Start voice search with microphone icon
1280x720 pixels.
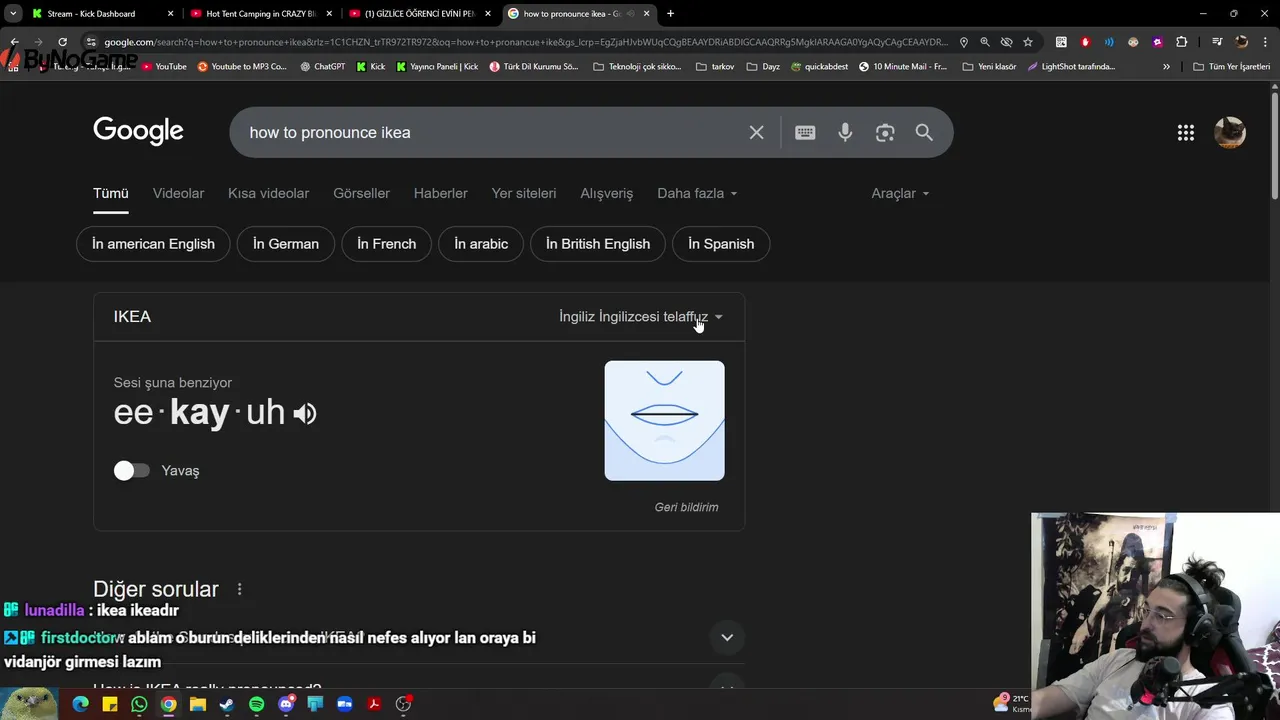845,132
